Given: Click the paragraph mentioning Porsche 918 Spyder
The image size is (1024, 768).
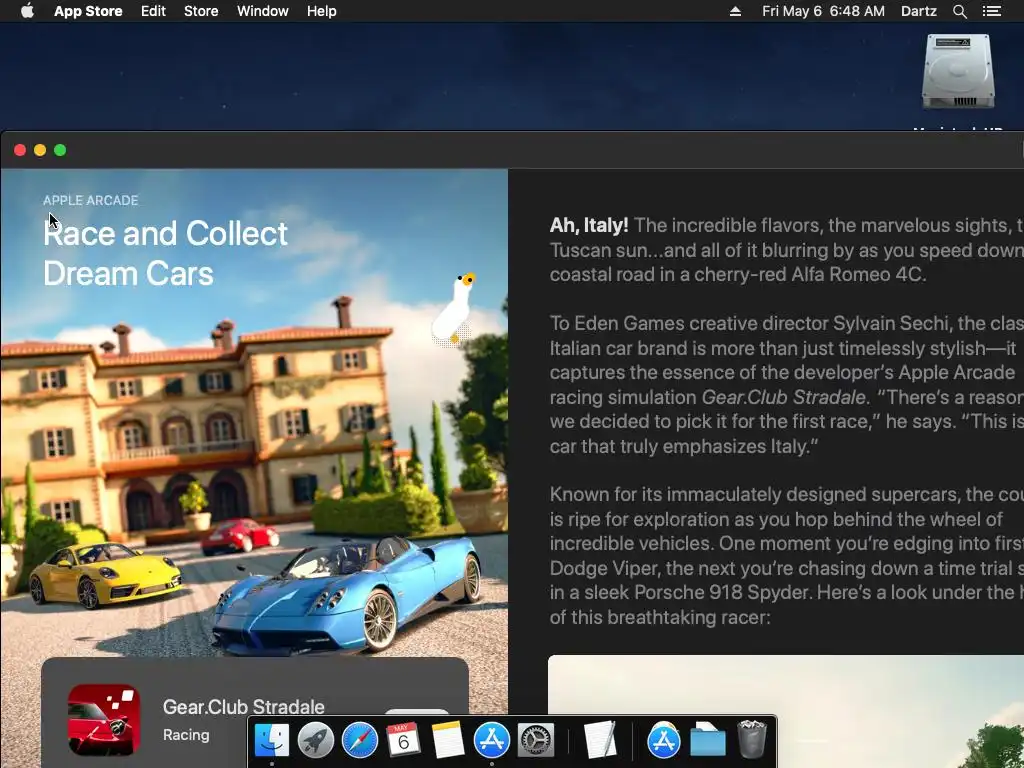Looking at the screenshot, I should (x=786, y=556).
